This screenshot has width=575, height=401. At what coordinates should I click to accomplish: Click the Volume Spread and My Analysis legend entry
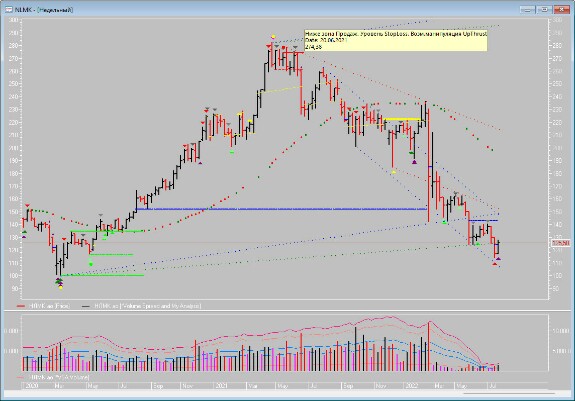142,306
